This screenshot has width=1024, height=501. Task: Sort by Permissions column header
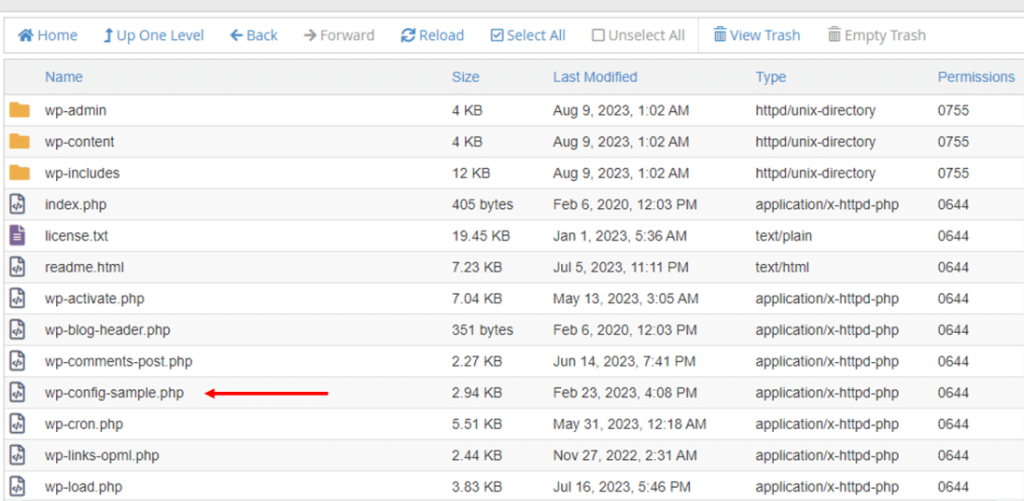[x=976, y=77]
